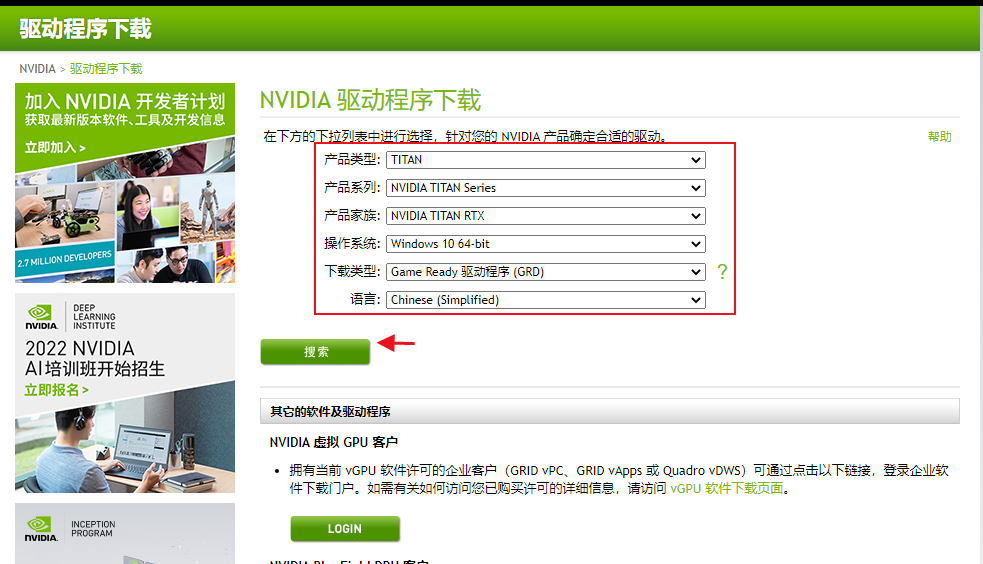Open the vGPU 软件下载页面 link
This screenshot has height=564, width=983.
pyautogui.click(x=727, y=488)
